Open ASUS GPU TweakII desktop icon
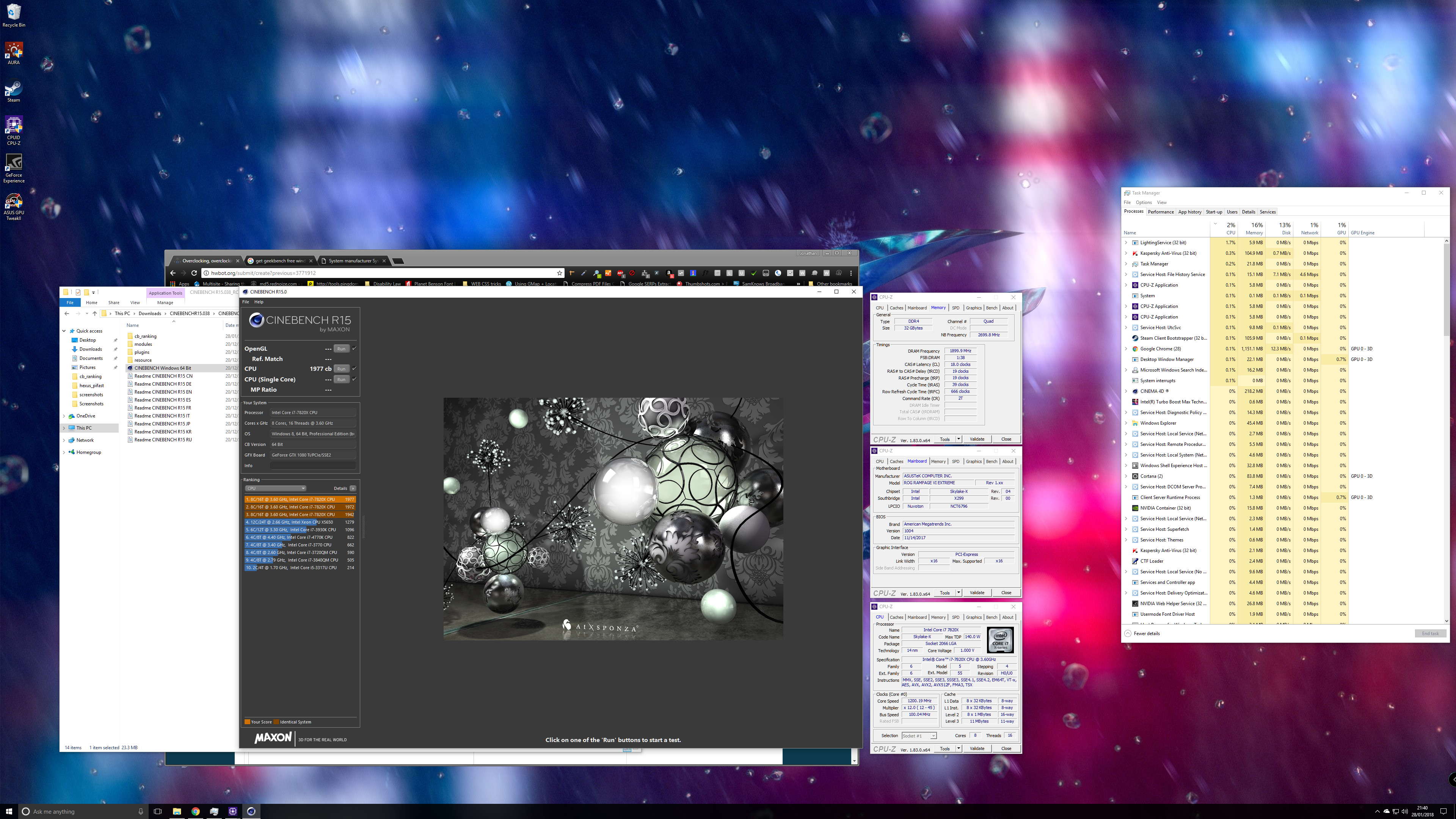This screenshot has width=1456, height=819. coord(14,207)
